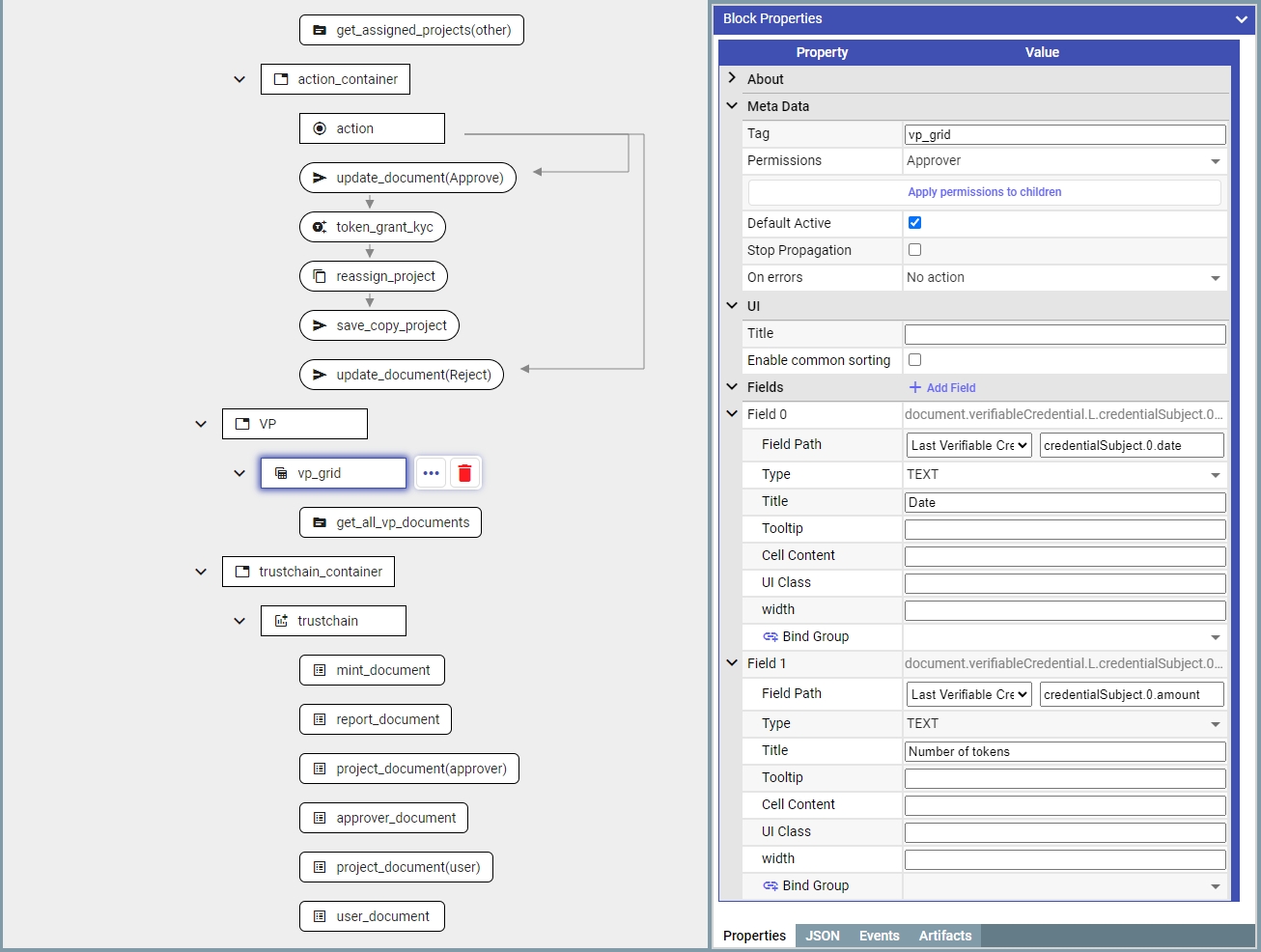Image resolution: width=1261 pixels, height=952 pixels.
Task: Collapse the trustchain_container tree node
Action: click(201, 572)
